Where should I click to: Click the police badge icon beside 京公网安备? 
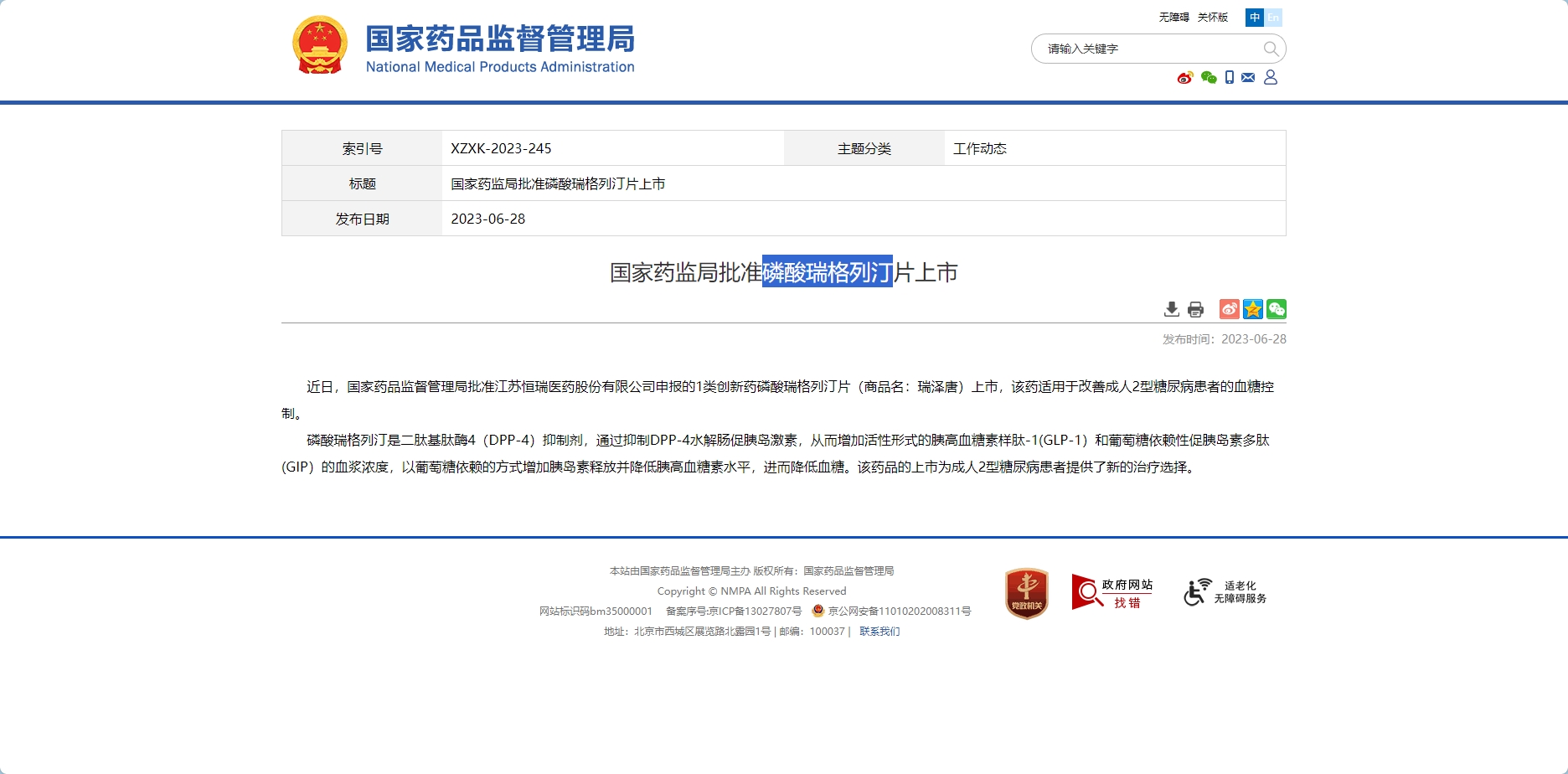point(818,611)
